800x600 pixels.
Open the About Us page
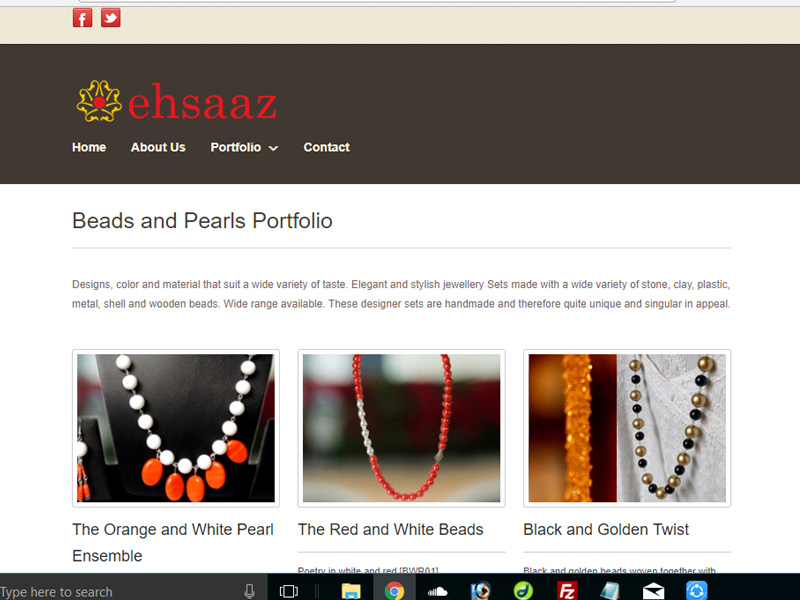click(x=158, y=147)
